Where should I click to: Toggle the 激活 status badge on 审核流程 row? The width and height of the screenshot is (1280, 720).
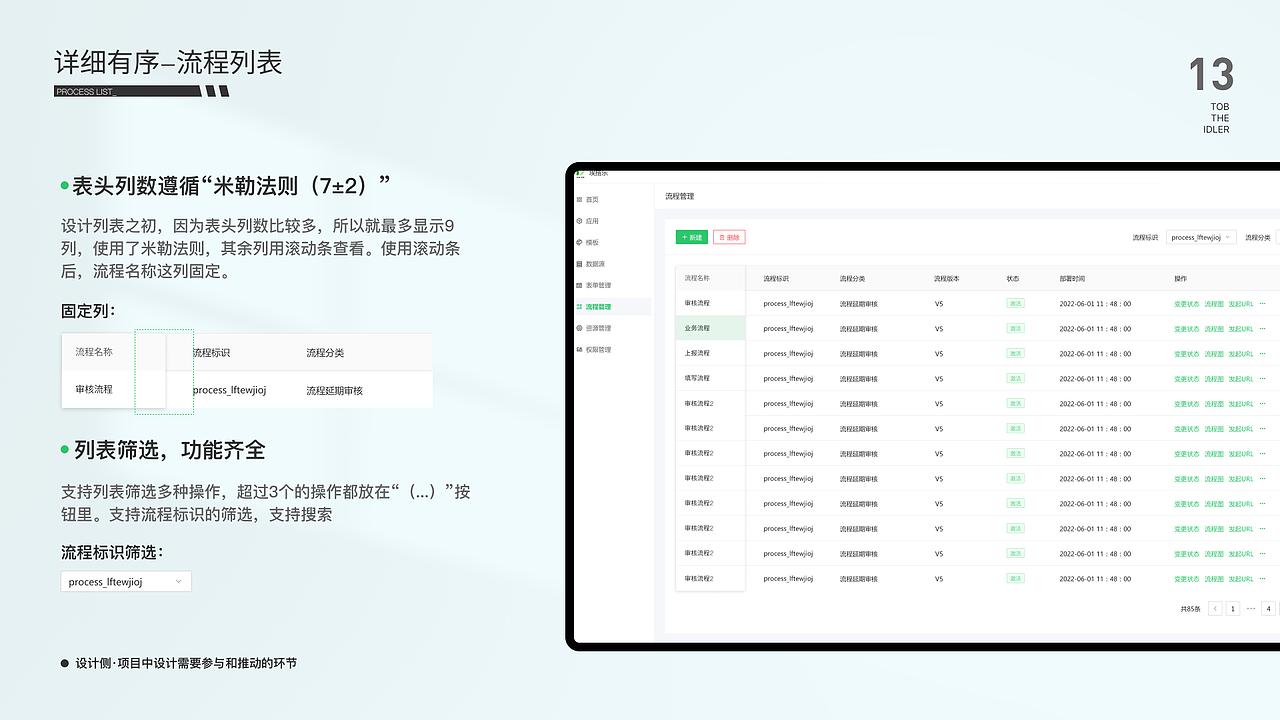click(x=1014, y=303)
